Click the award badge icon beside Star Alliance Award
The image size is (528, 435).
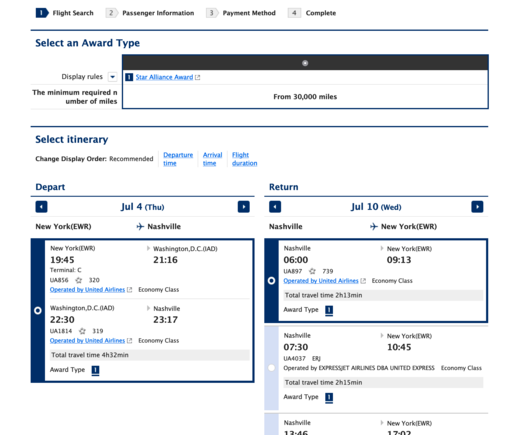tap(129, 77)
